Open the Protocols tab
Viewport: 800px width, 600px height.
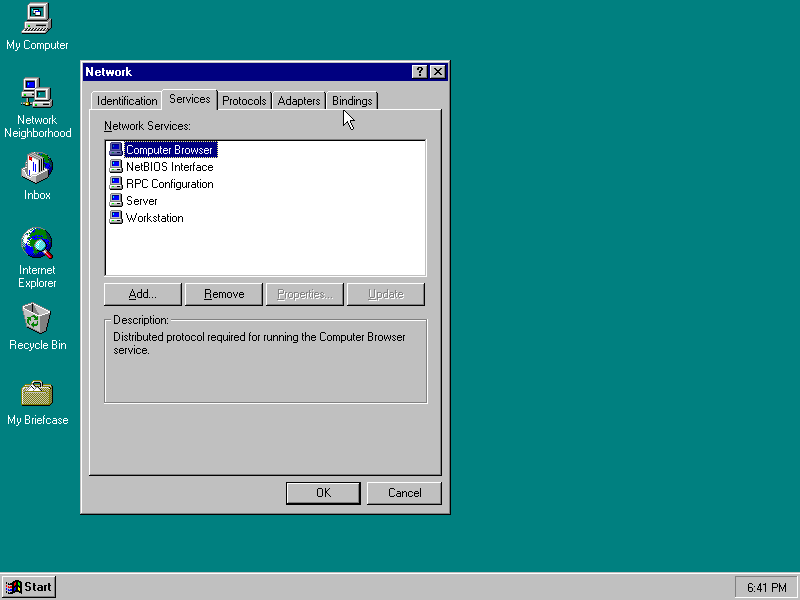click(244, 101)
